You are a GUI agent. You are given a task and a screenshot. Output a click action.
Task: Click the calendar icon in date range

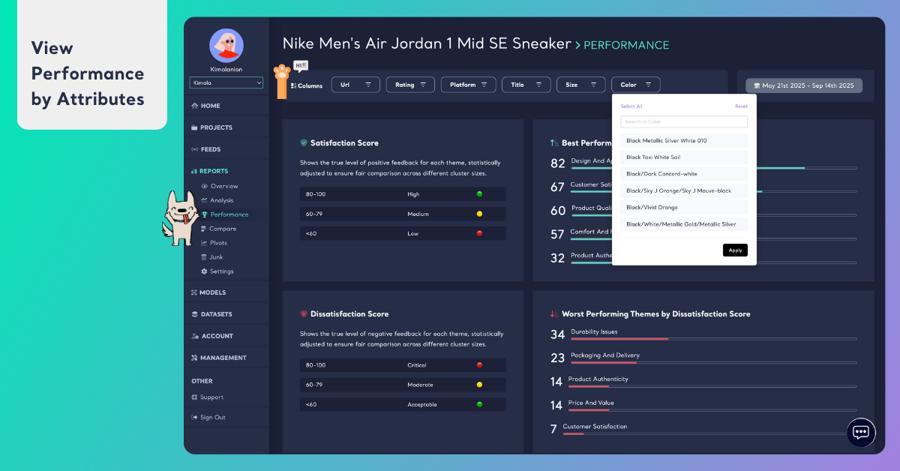click(757, 85)
